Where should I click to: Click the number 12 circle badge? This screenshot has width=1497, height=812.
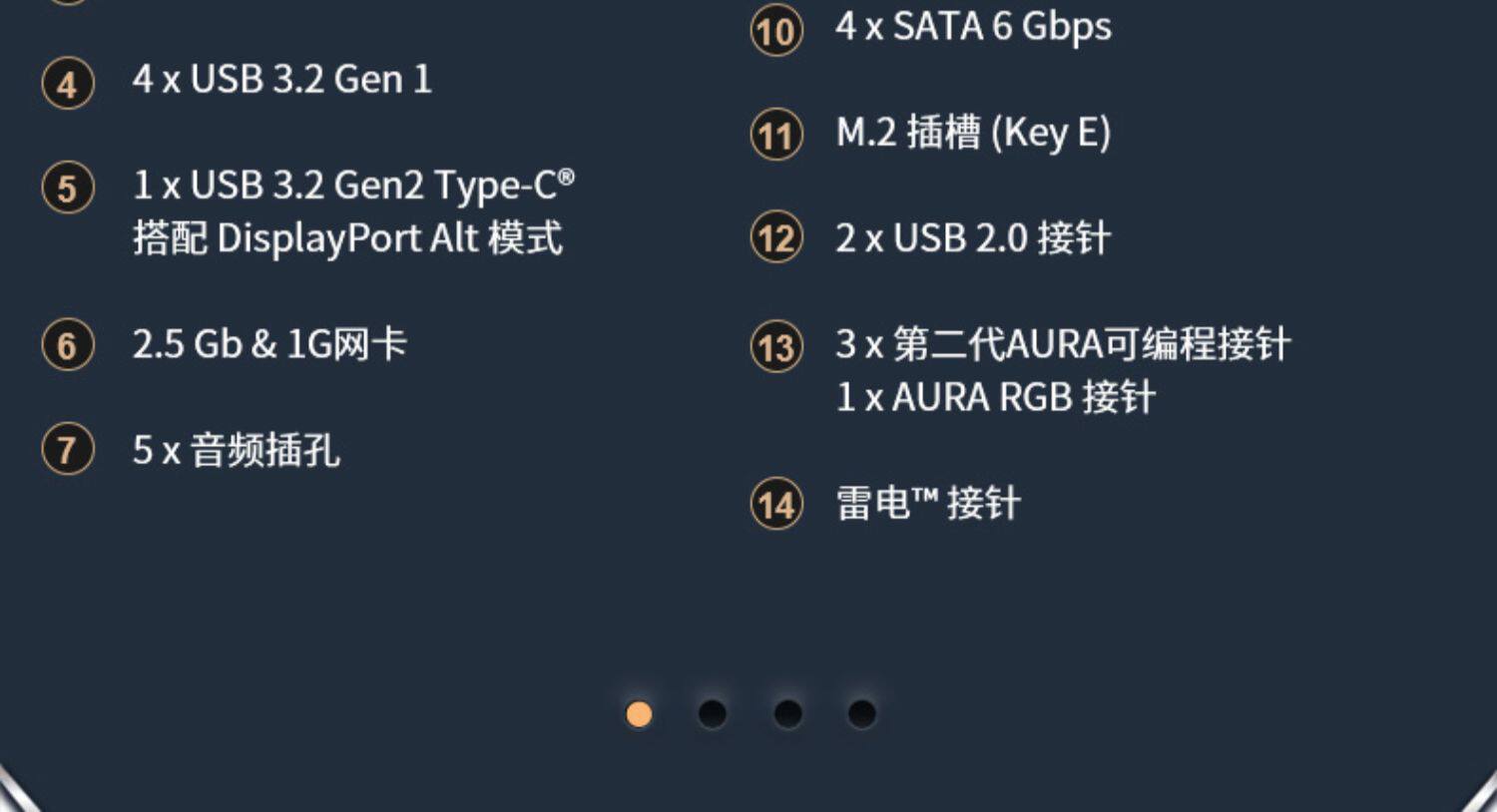coord(775,239)
